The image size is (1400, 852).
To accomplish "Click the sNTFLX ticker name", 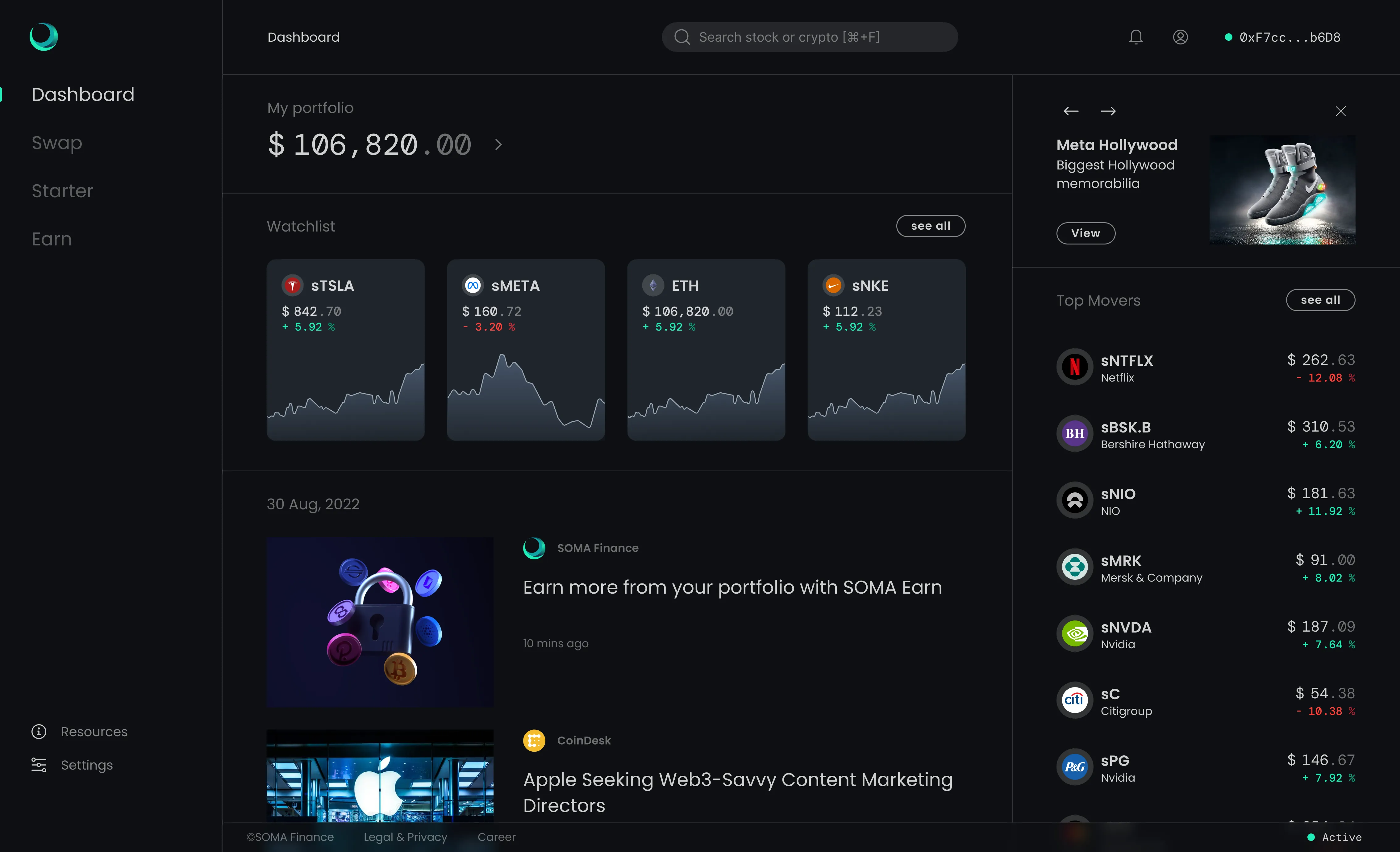I will pos(1127,360).
